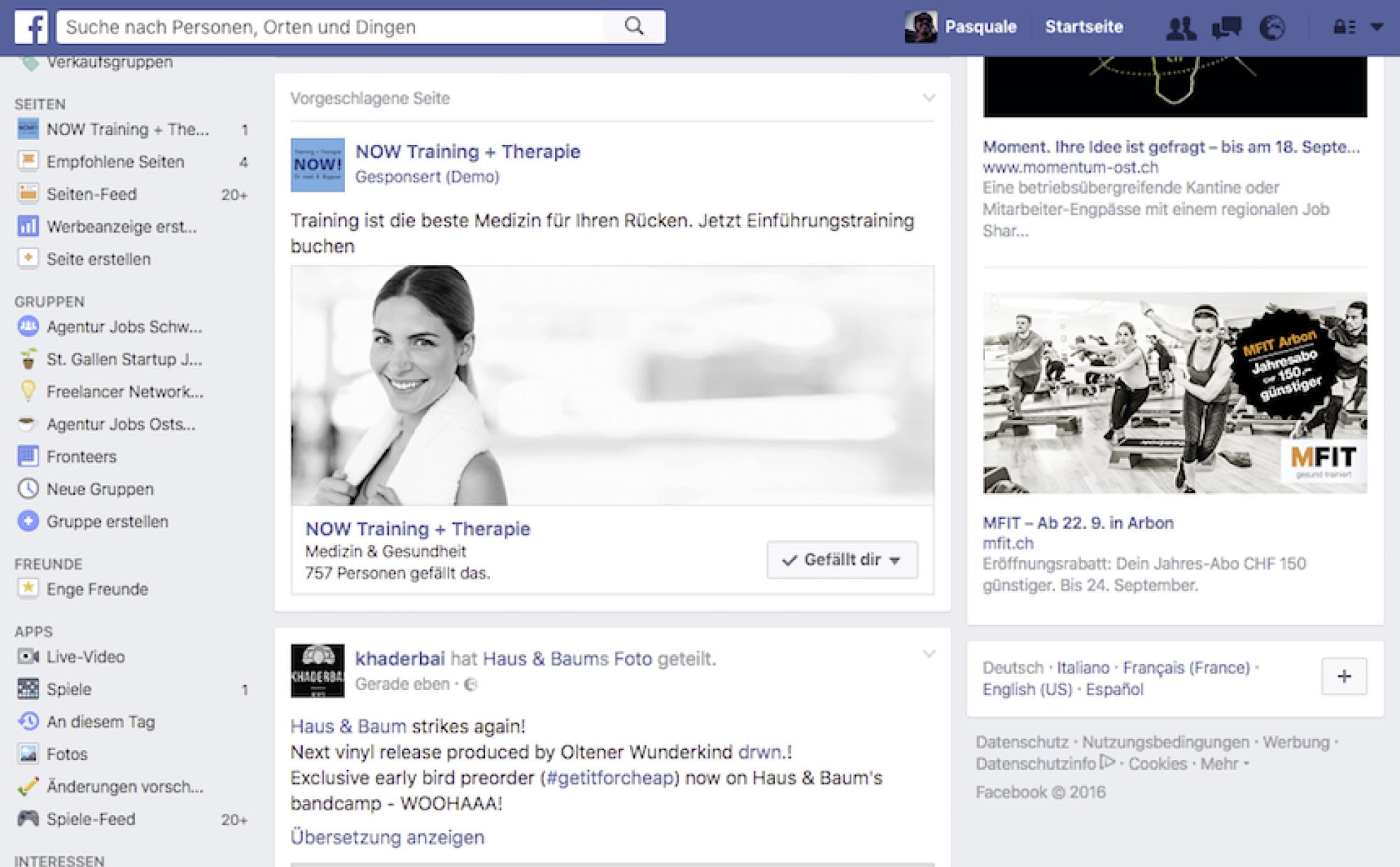
Task: Open the Cookies footer link
Action: [x=1158, y=763]
